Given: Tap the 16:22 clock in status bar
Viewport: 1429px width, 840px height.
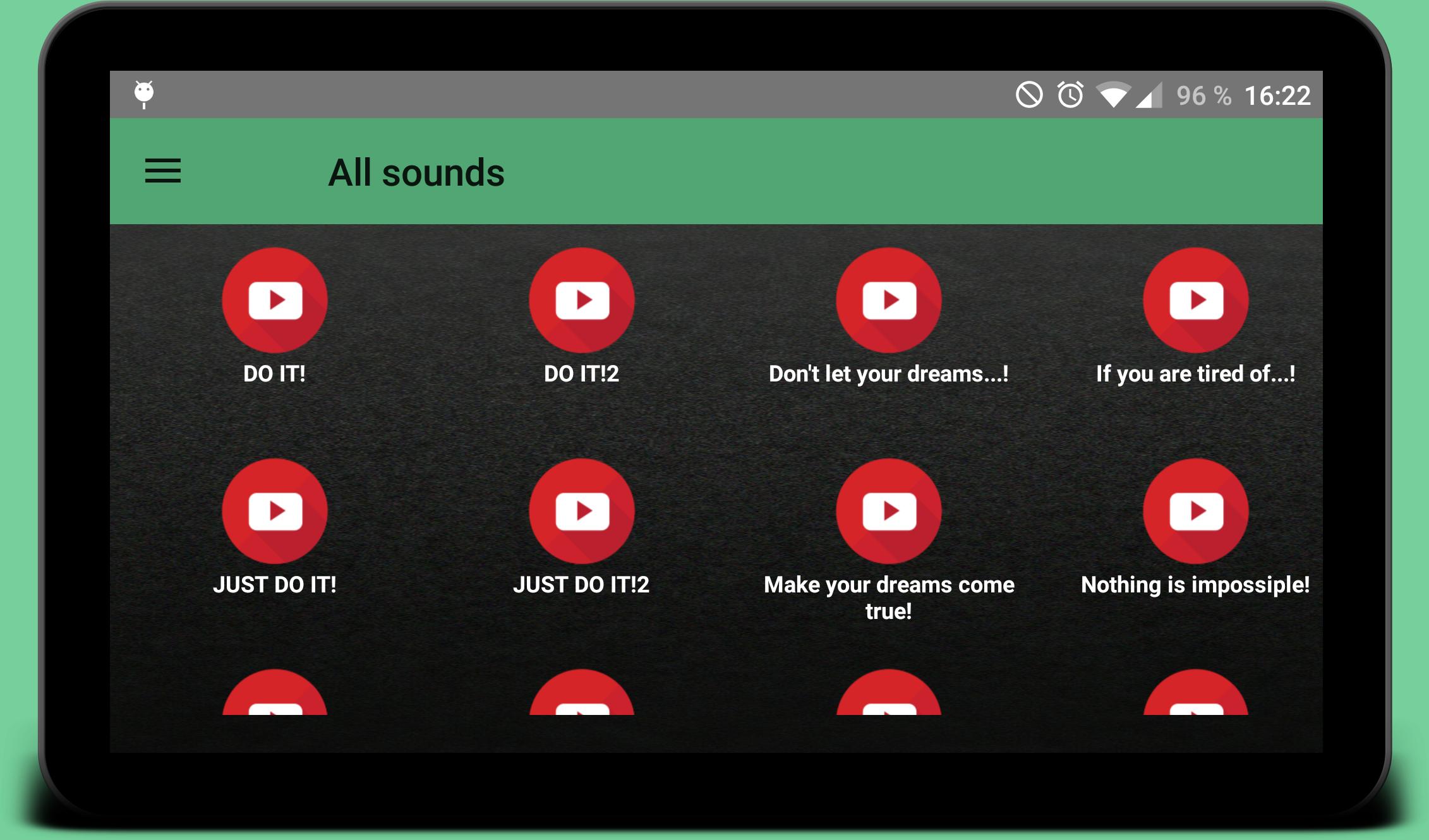Looking at the screenshot, I should pos(1277,96).
